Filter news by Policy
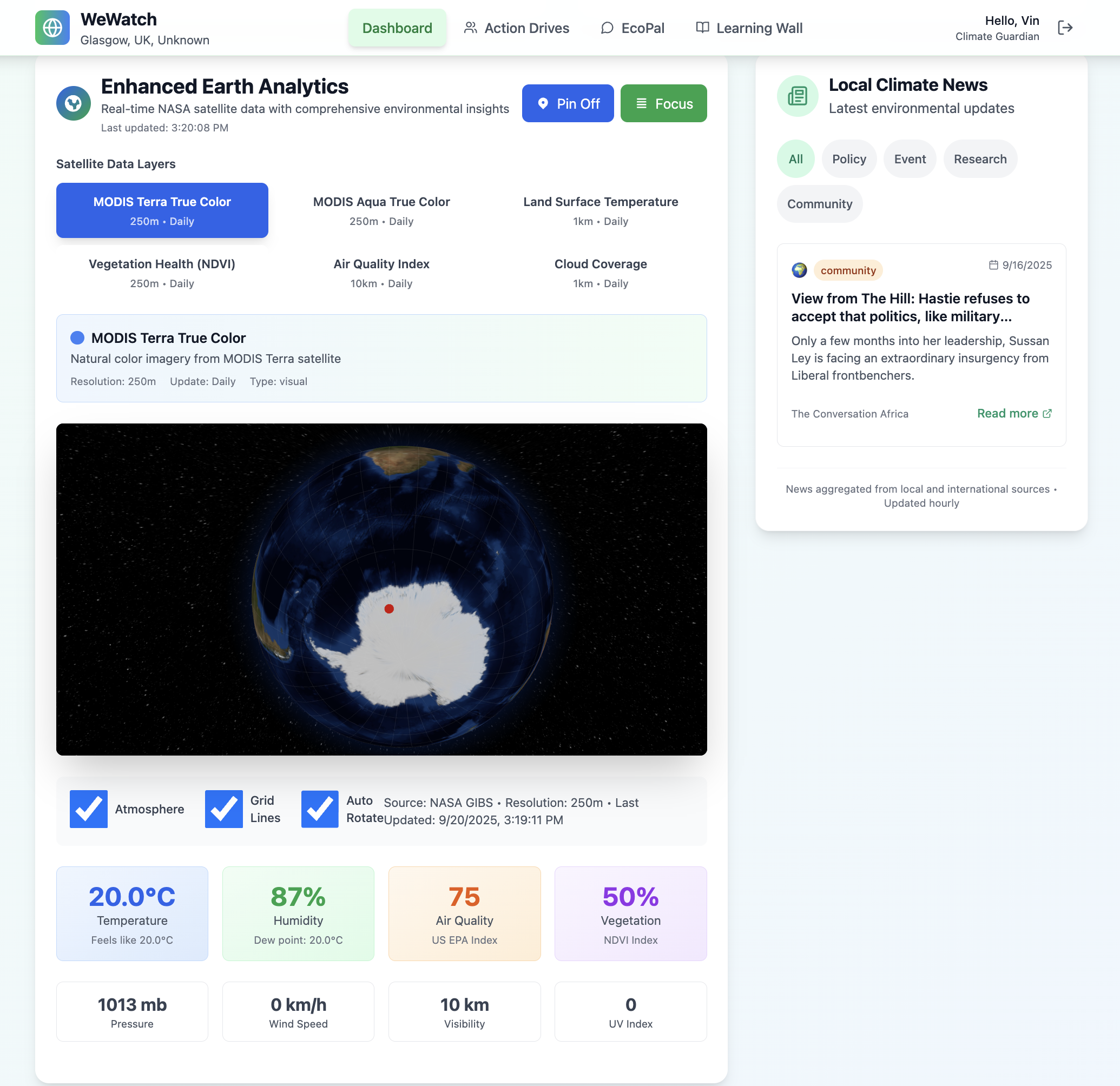Image resolution: width=1120 pixels, height=1086 pixels. tap(848, 159)
